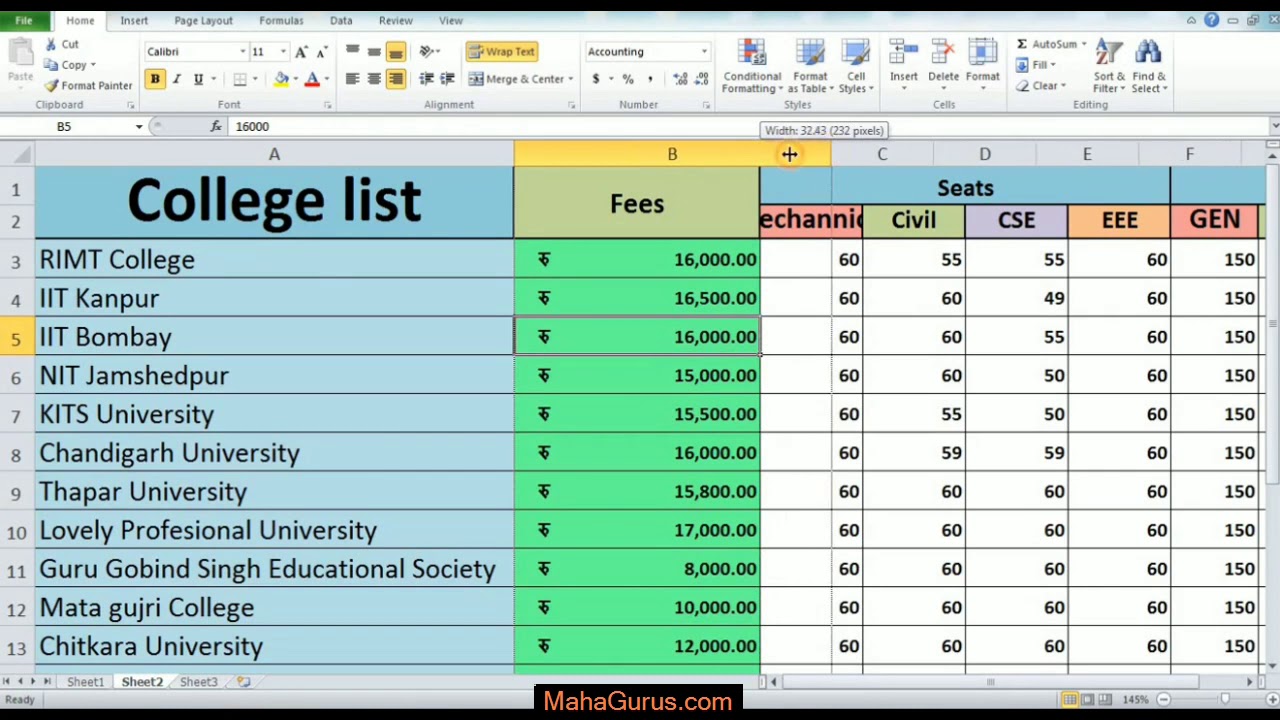Open the Sort & Filter dropdown
This screenshot has height=720, width=1280.
[1109, 66]
